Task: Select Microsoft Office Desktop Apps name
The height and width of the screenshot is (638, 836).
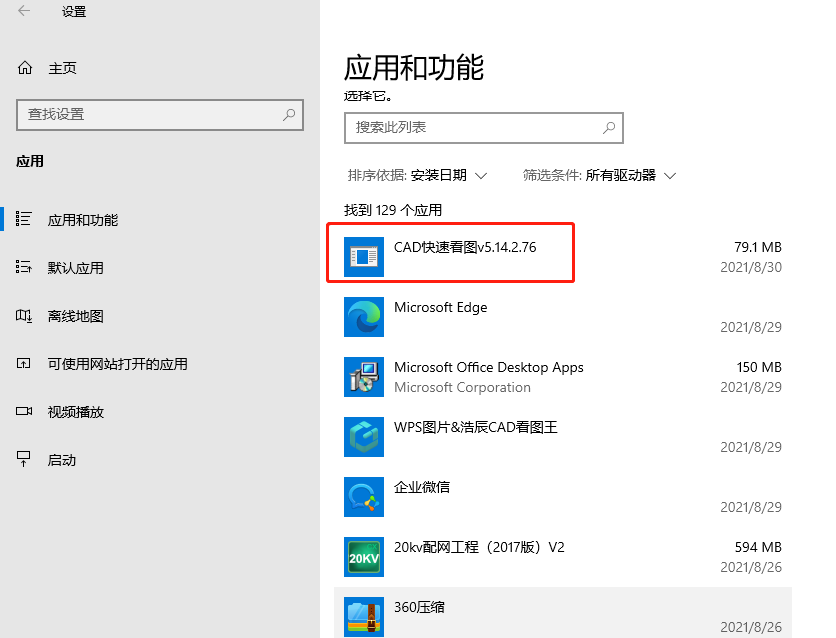Action: coord(488,367)
